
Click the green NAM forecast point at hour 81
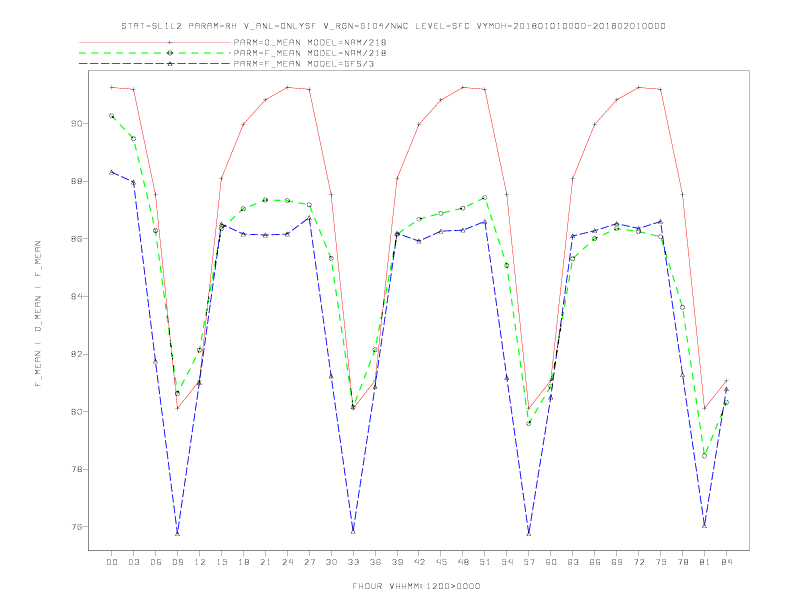coord(704,456)
